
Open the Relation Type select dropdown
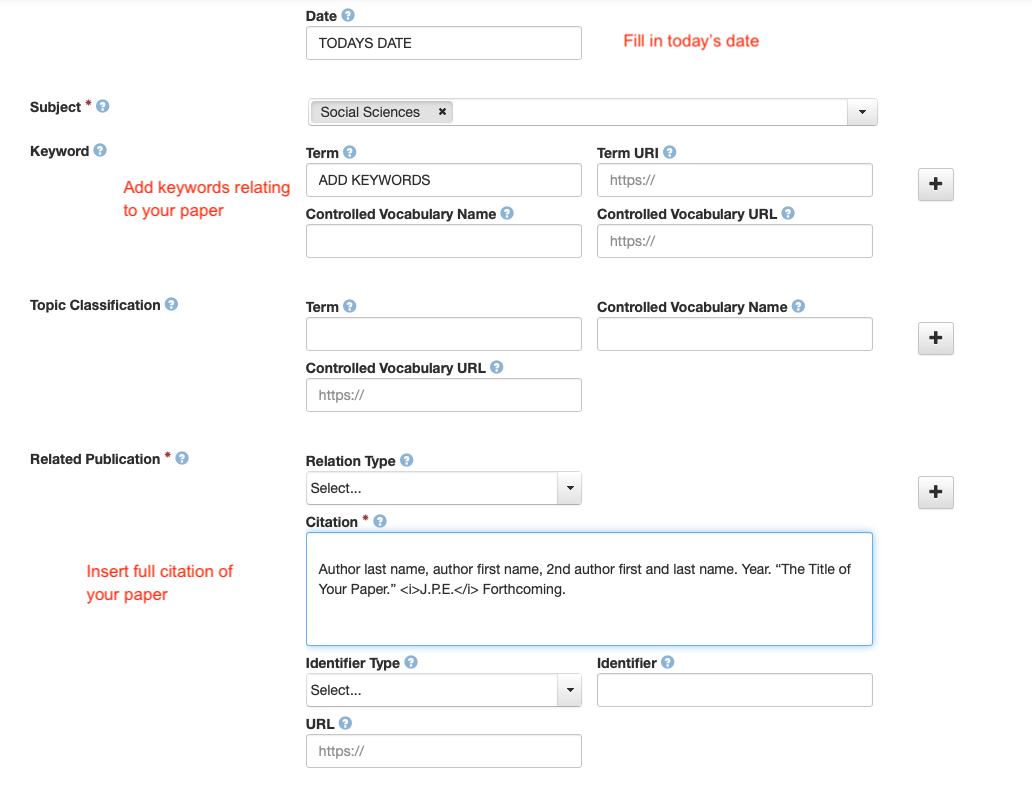(x=443, y=488)
